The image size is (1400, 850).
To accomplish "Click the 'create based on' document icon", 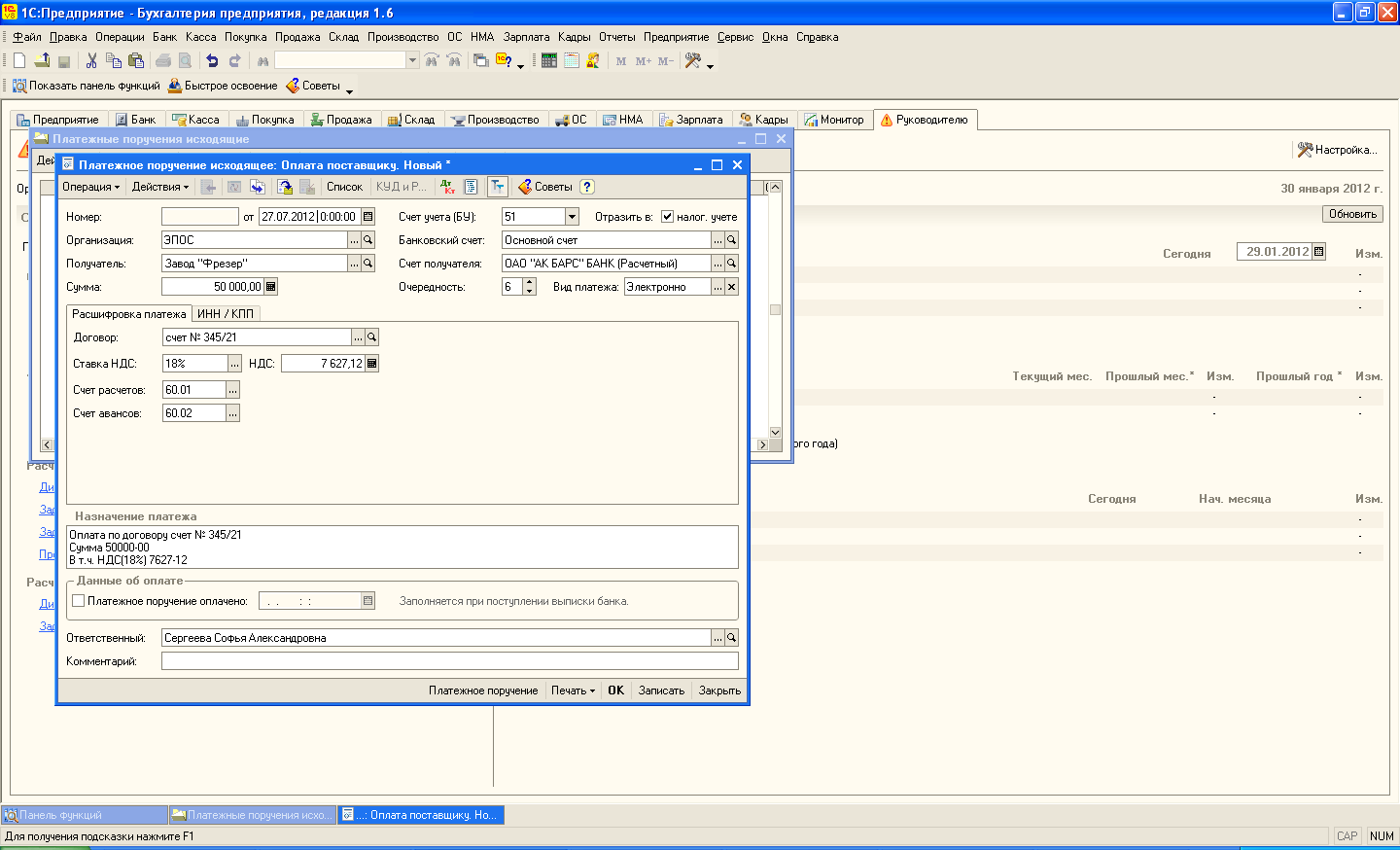I will [x=258, y=187].
